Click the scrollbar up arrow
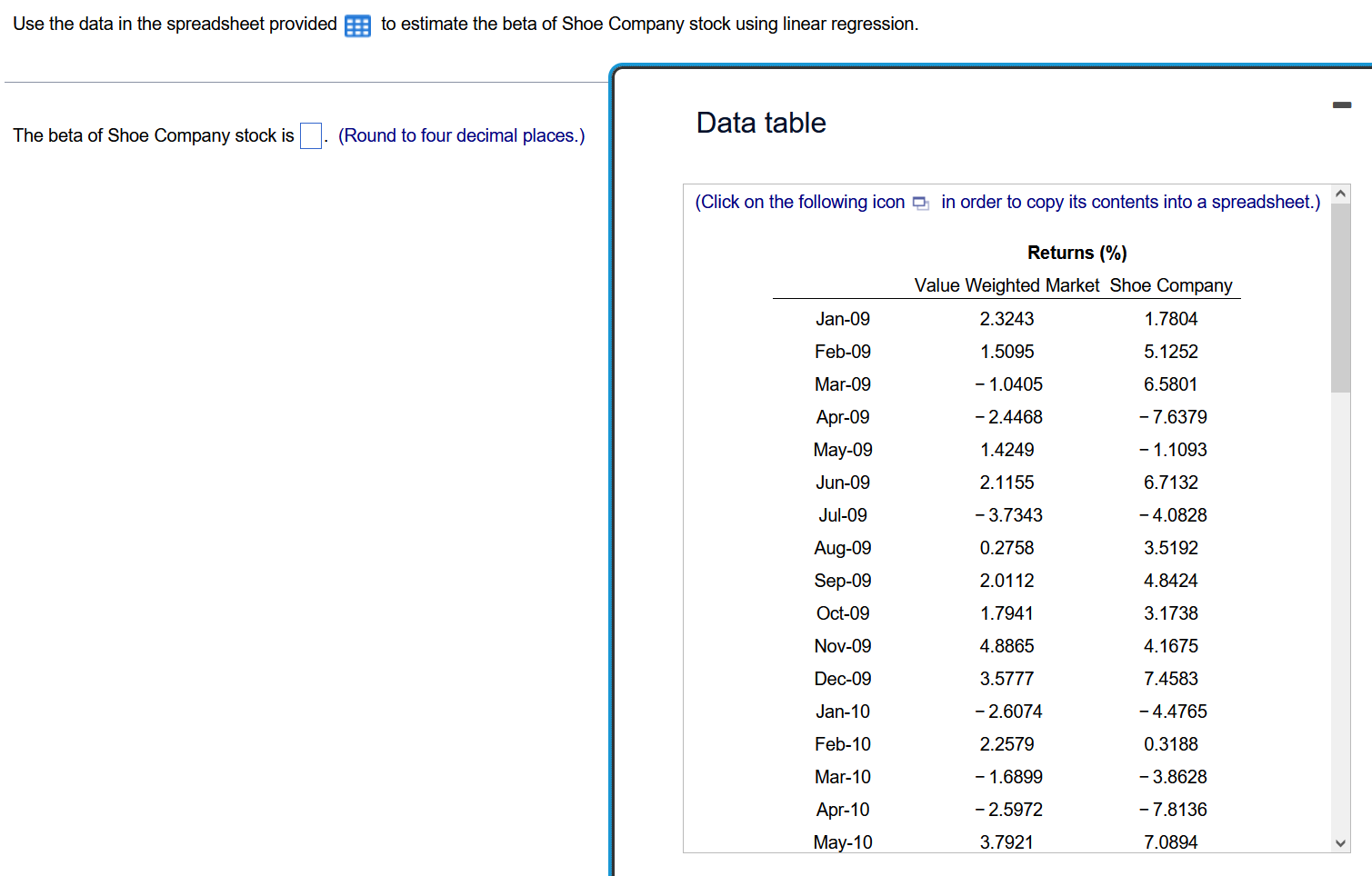Screen dimensions: 1372x876 (1340, 193)
